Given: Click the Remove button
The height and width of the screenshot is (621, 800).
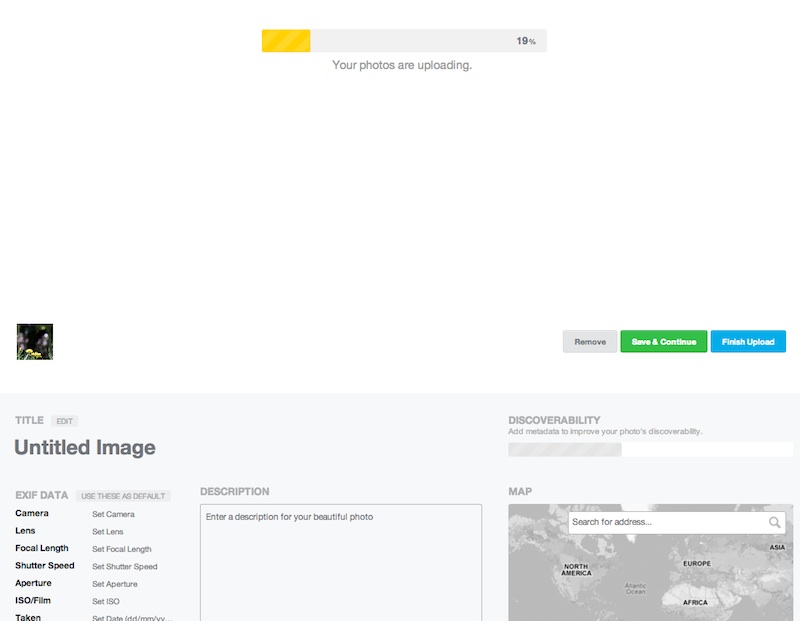Looking at the screenshot, I should click(590, 342).
